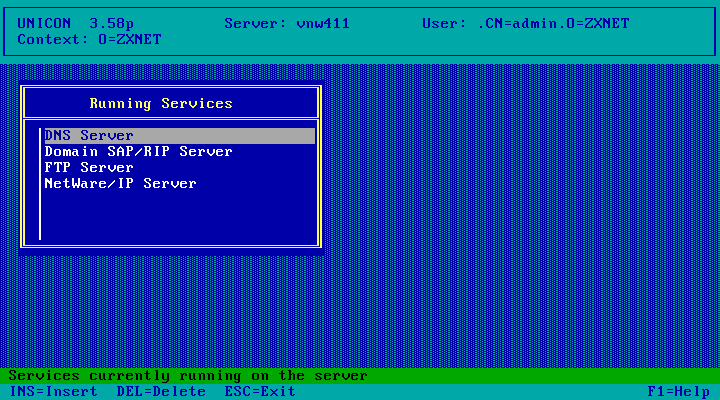This screenshot has height=400, width=720.
Task: Click INS=Insert hint in the bottom bar
Action: (53, 392)
